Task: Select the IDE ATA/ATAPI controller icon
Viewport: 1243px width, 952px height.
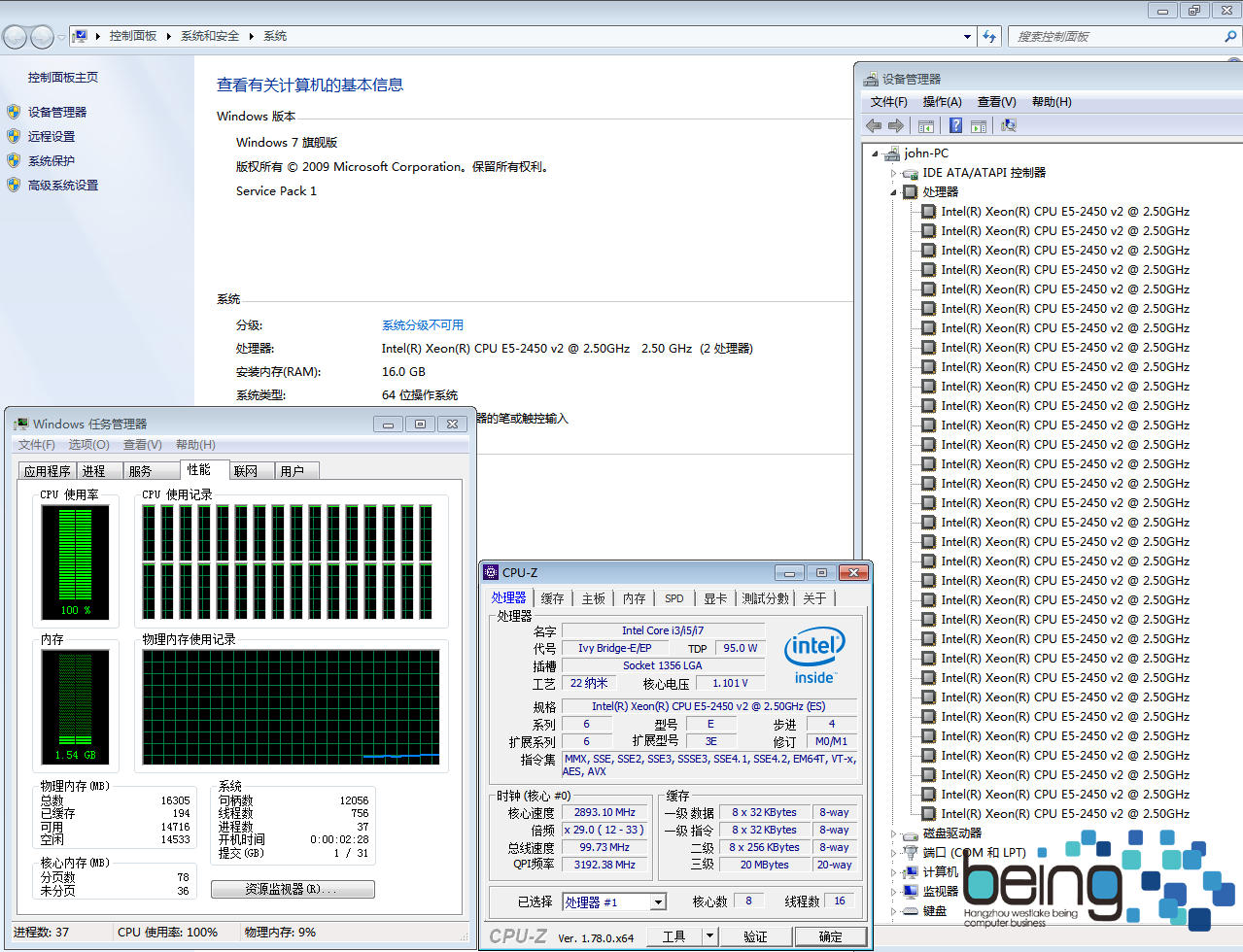Action: (x=911, y=173)
